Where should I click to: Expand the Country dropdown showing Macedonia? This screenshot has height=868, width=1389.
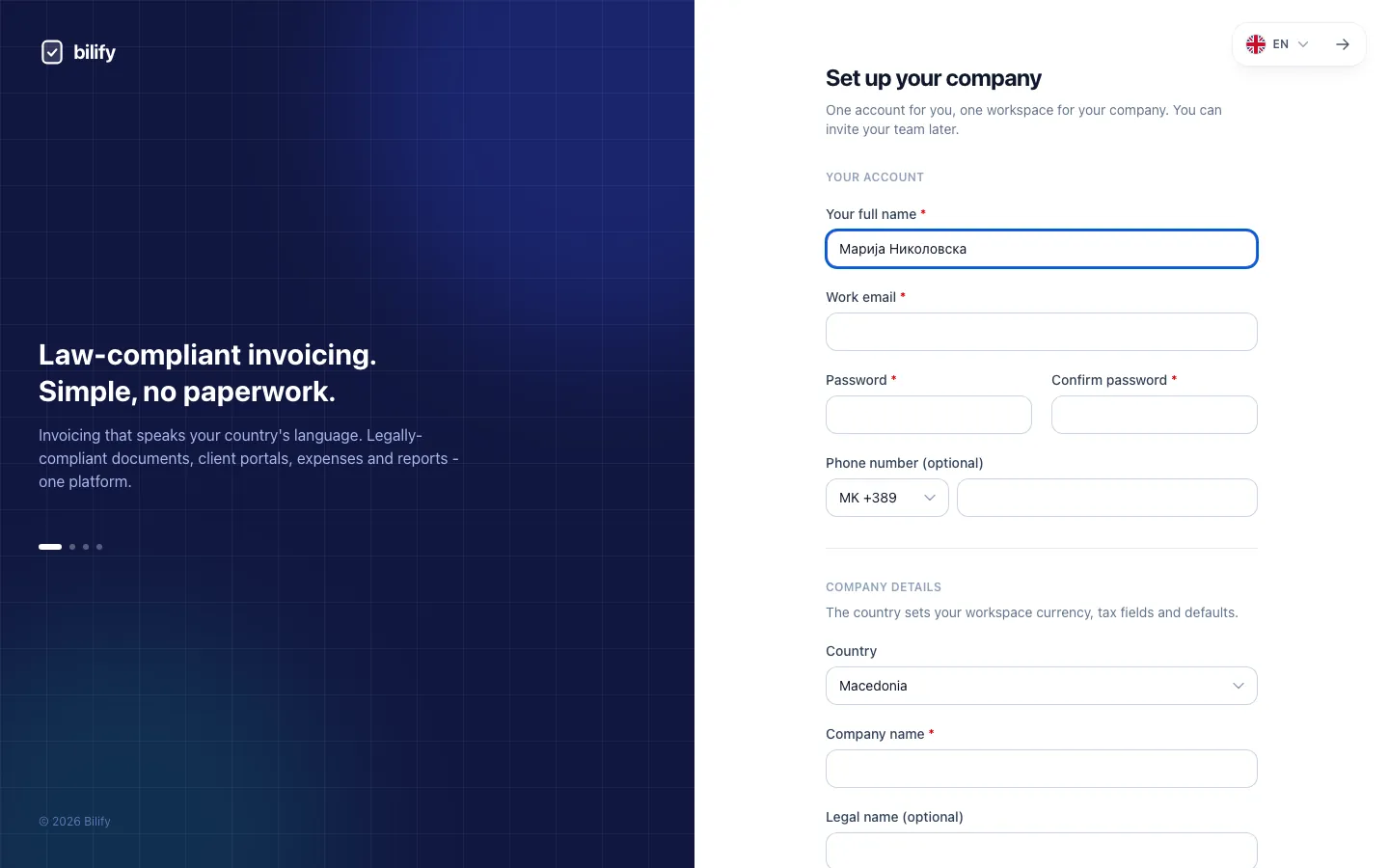click(x=1042, y=686)
